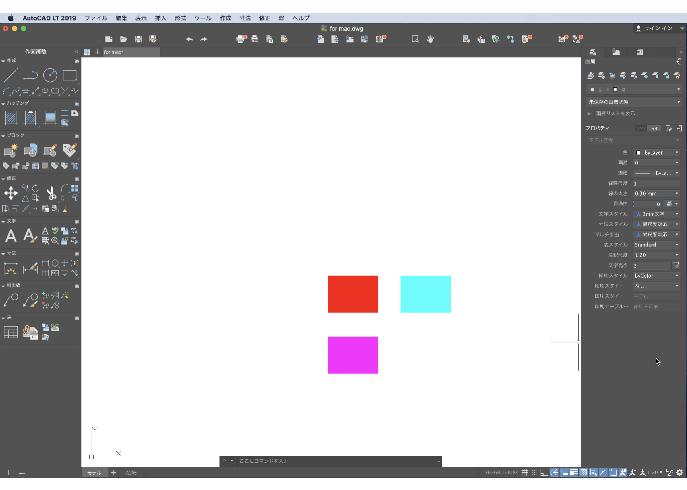The image size is (687, 490).
Task: Open the lineweight 0.30 mm dropdown
Action: [656, 193]
